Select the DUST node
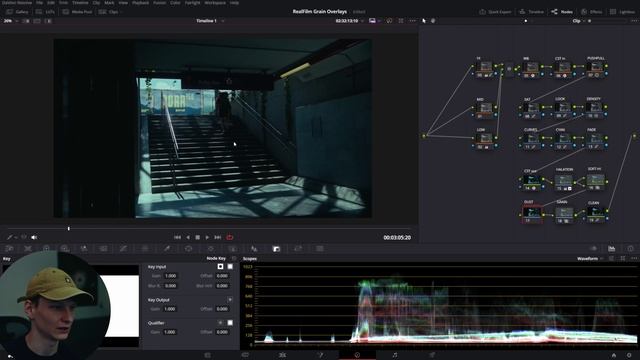Screen dimensions: 640x360 coord(532,214)
